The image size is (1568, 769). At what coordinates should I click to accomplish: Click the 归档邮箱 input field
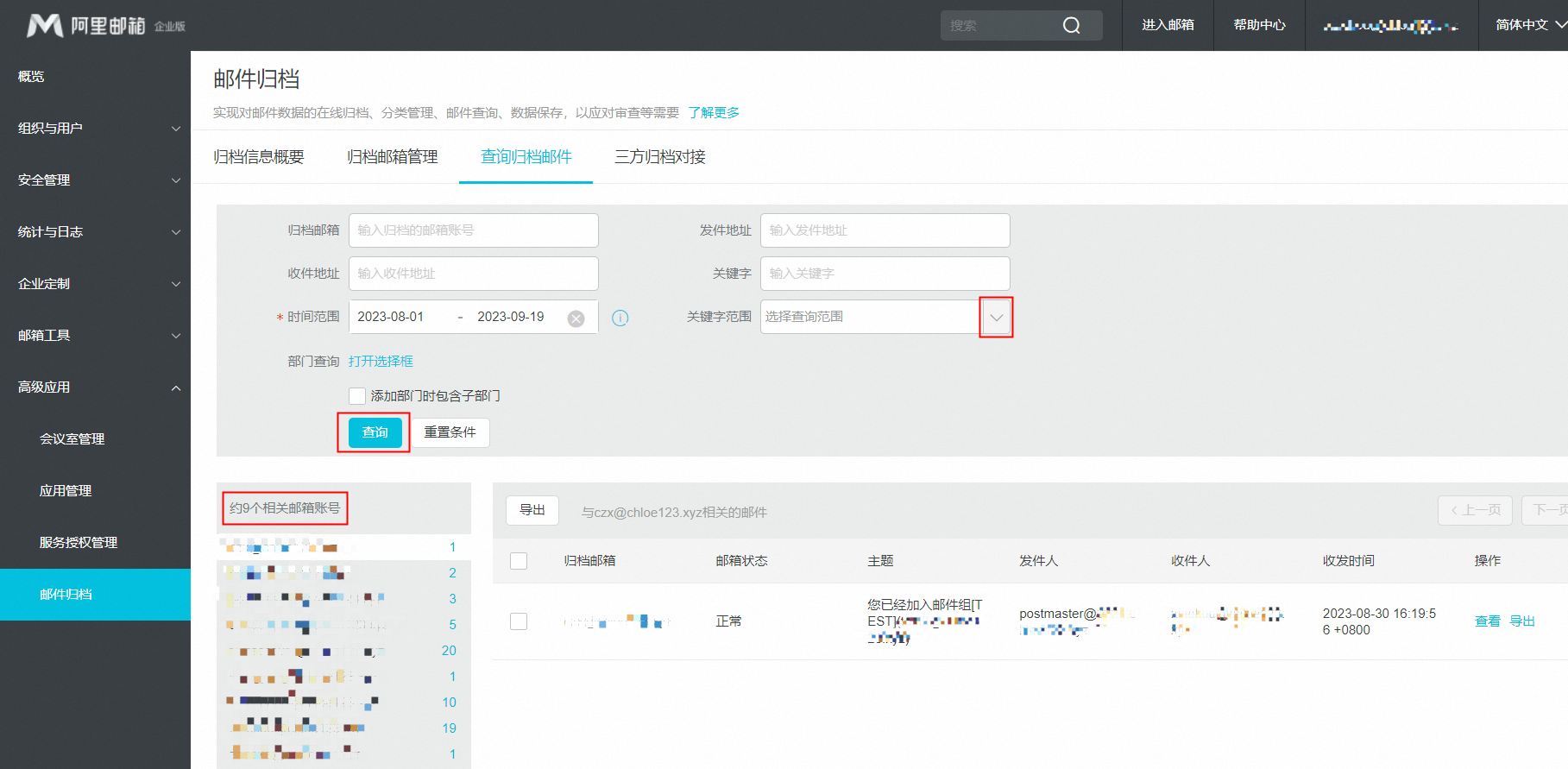coord(473,230)
